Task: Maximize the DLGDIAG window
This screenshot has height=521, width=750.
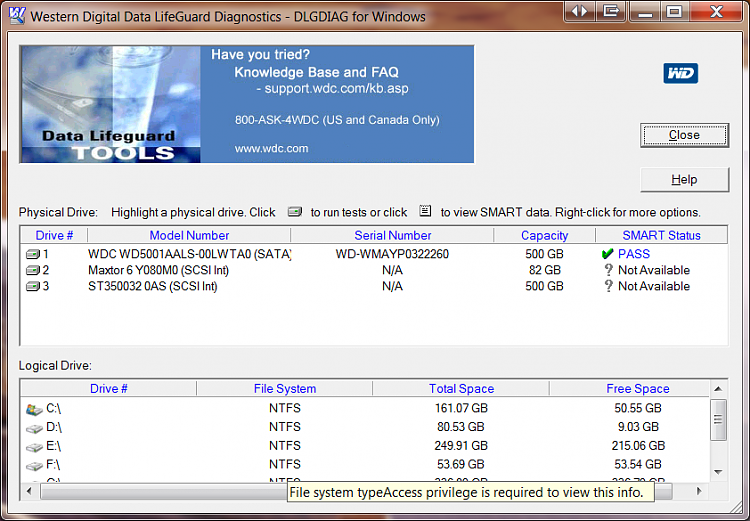Action: [674, 11]
